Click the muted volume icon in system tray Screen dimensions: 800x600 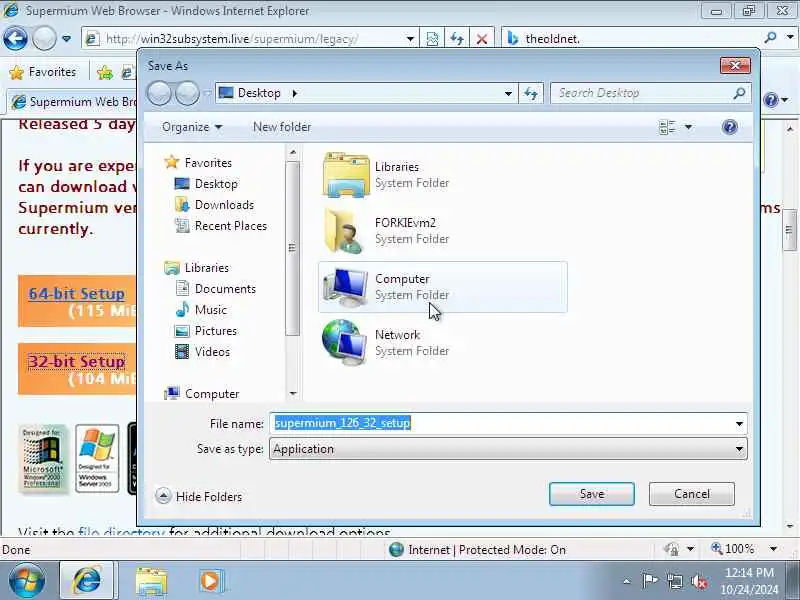pos(699,581)
